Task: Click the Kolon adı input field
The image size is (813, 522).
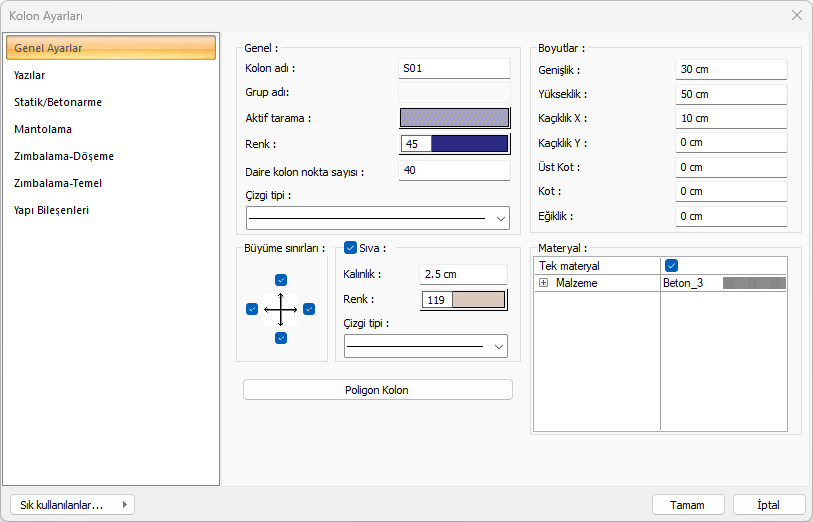Action: (x=454, y=69)
